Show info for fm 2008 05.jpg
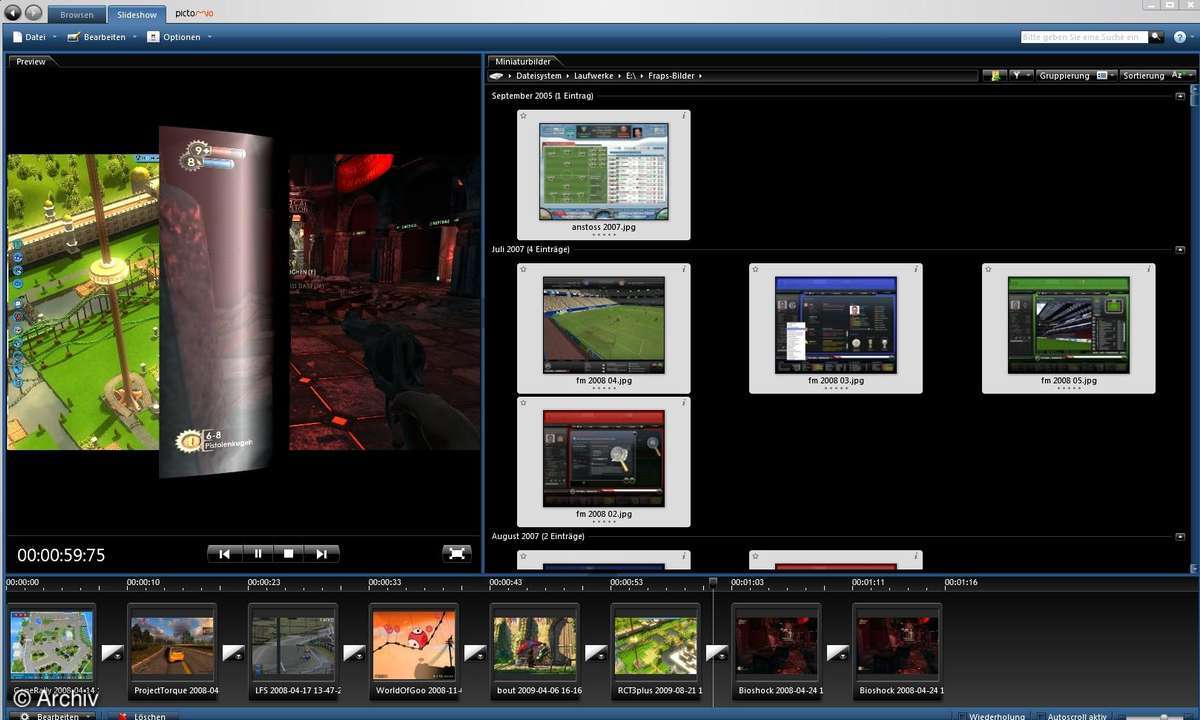The height and width of the screenshot is (720, 1200). 1148,270
